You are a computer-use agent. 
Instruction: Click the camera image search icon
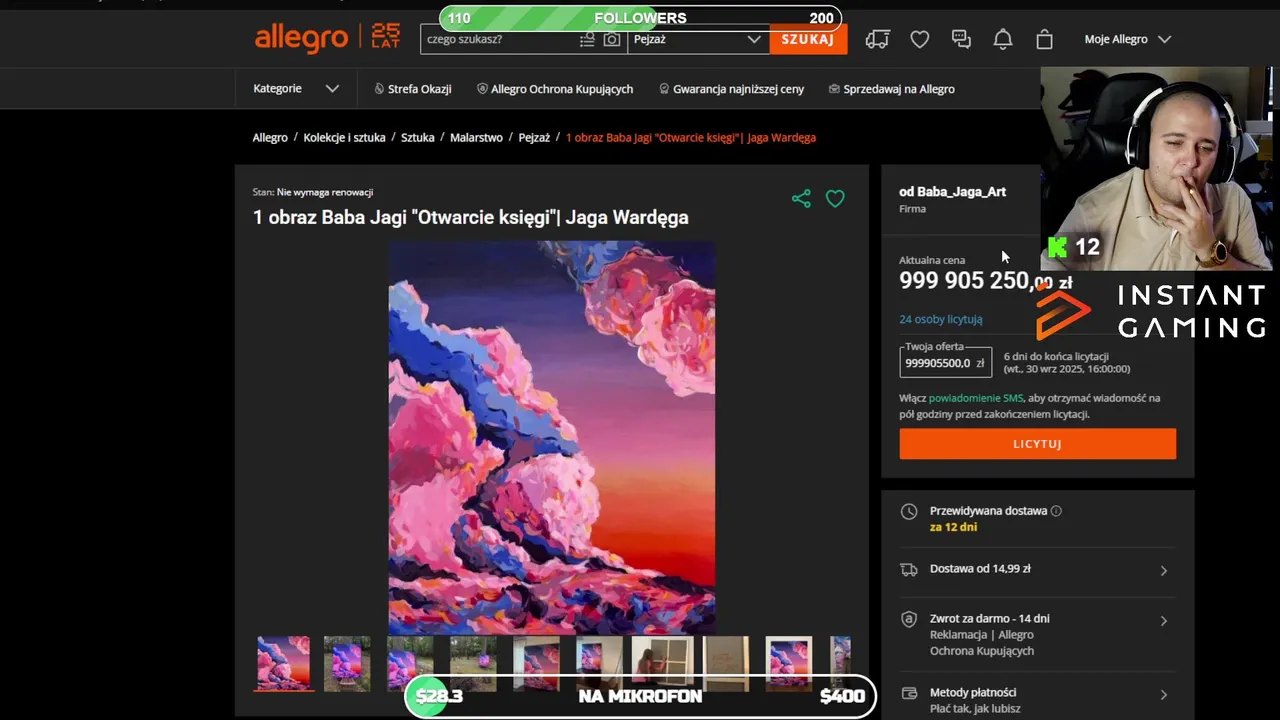coord(612,40)
